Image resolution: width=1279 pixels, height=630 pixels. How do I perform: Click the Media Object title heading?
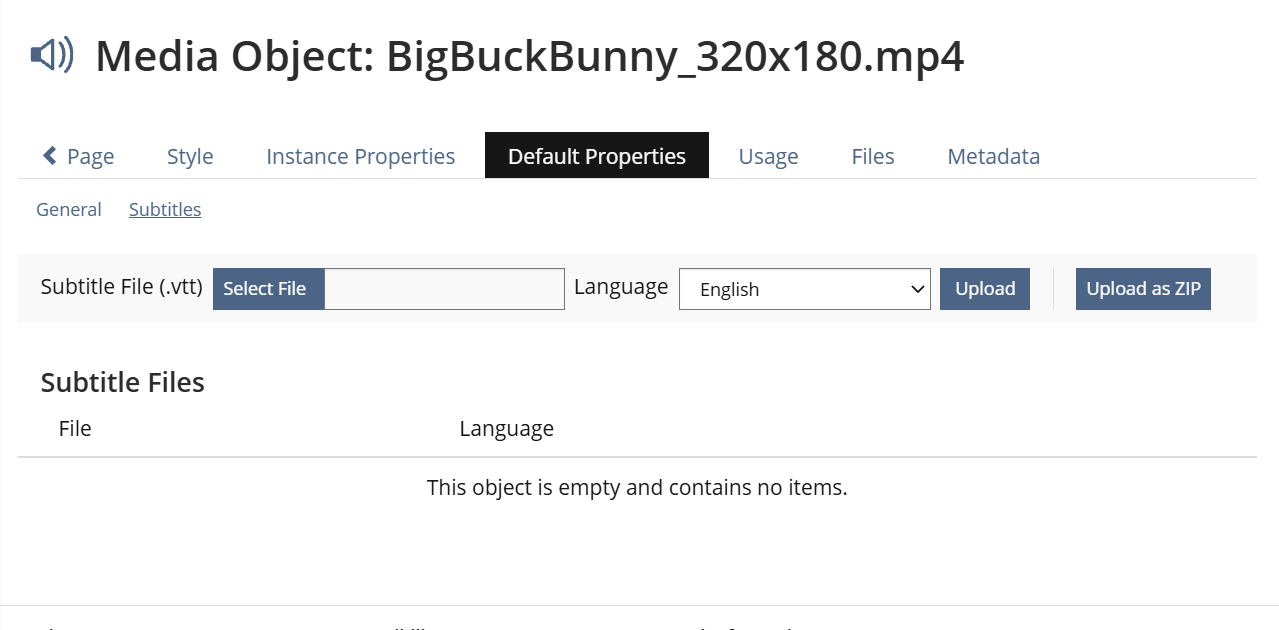click(530, 56)
